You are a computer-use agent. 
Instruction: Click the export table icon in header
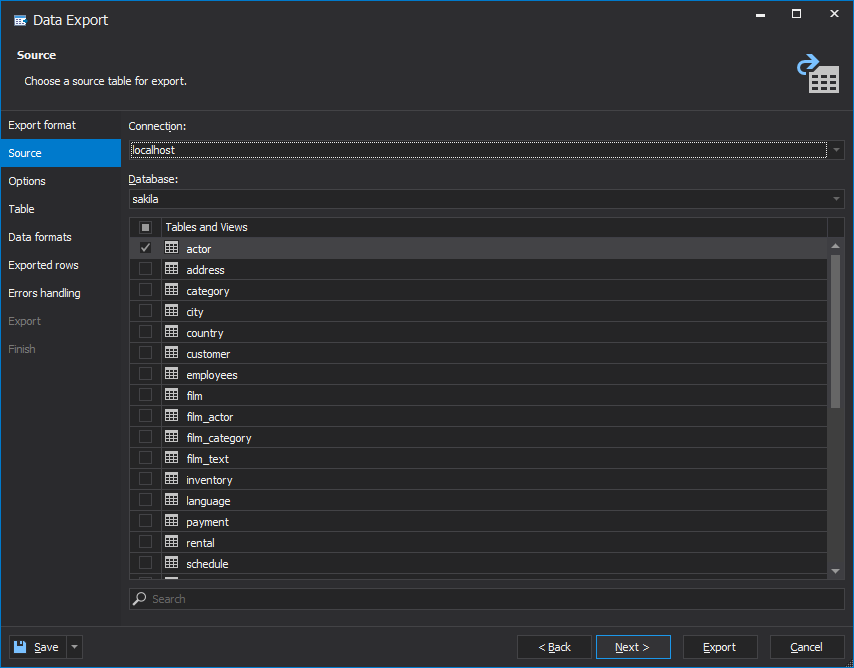tap(818, 74)
